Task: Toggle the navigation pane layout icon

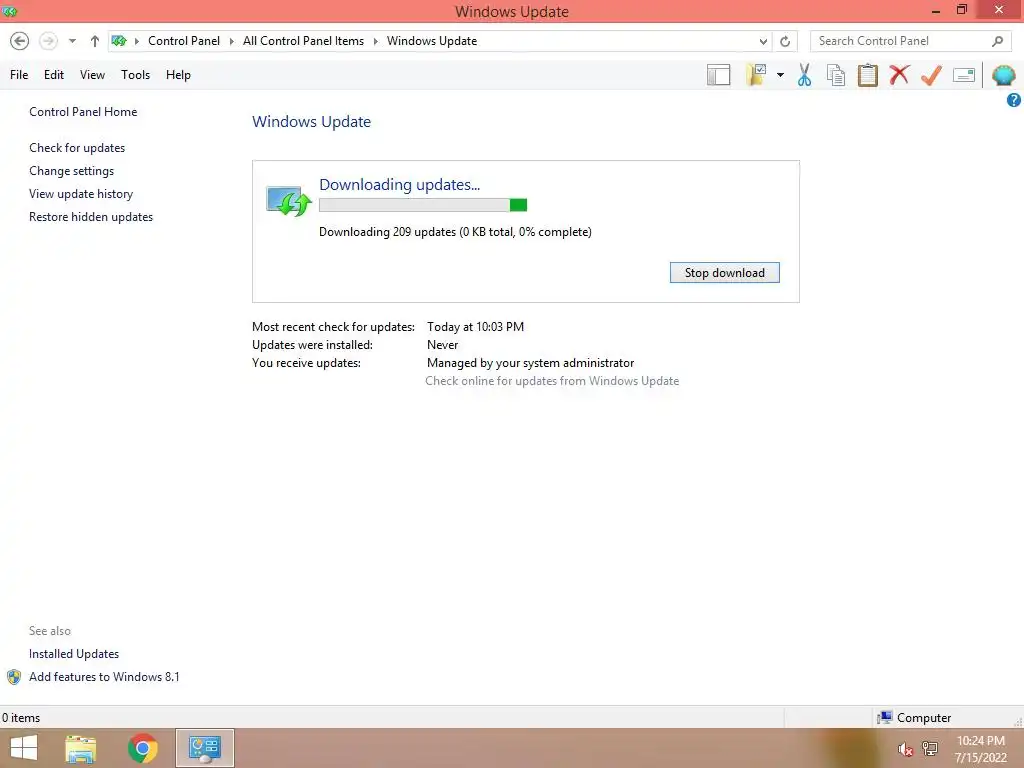Action: [x=718, y=75]
